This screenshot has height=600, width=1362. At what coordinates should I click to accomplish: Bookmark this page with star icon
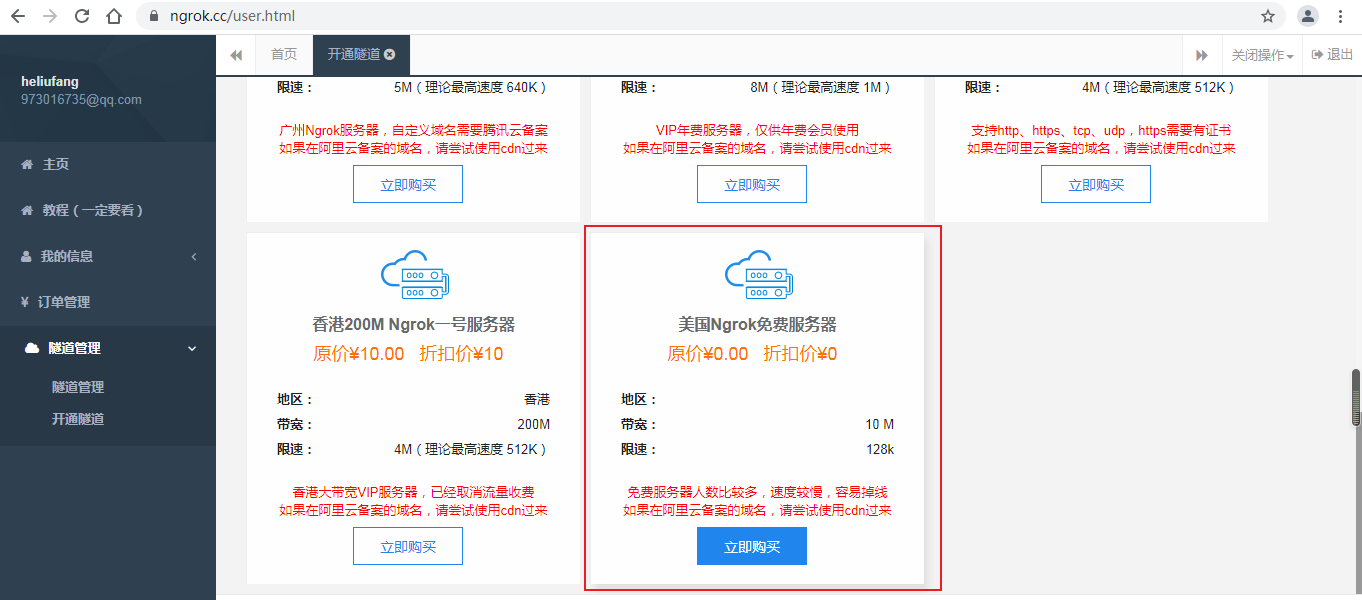1268,16
